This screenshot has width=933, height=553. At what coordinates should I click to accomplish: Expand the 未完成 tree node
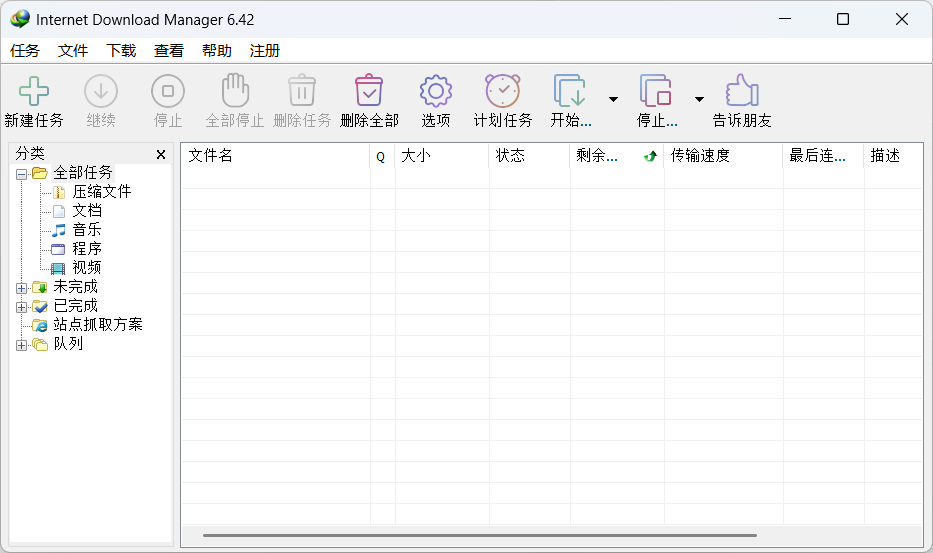click(x=22, y=287)
